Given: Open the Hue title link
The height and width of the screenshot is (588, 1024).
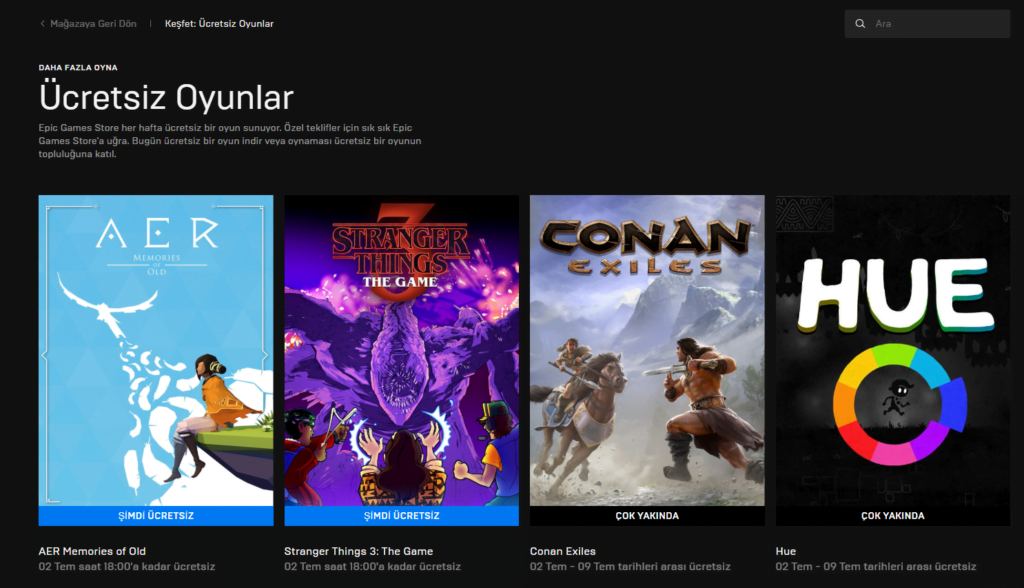Looking at the screenshot, I should coord(786,551).
